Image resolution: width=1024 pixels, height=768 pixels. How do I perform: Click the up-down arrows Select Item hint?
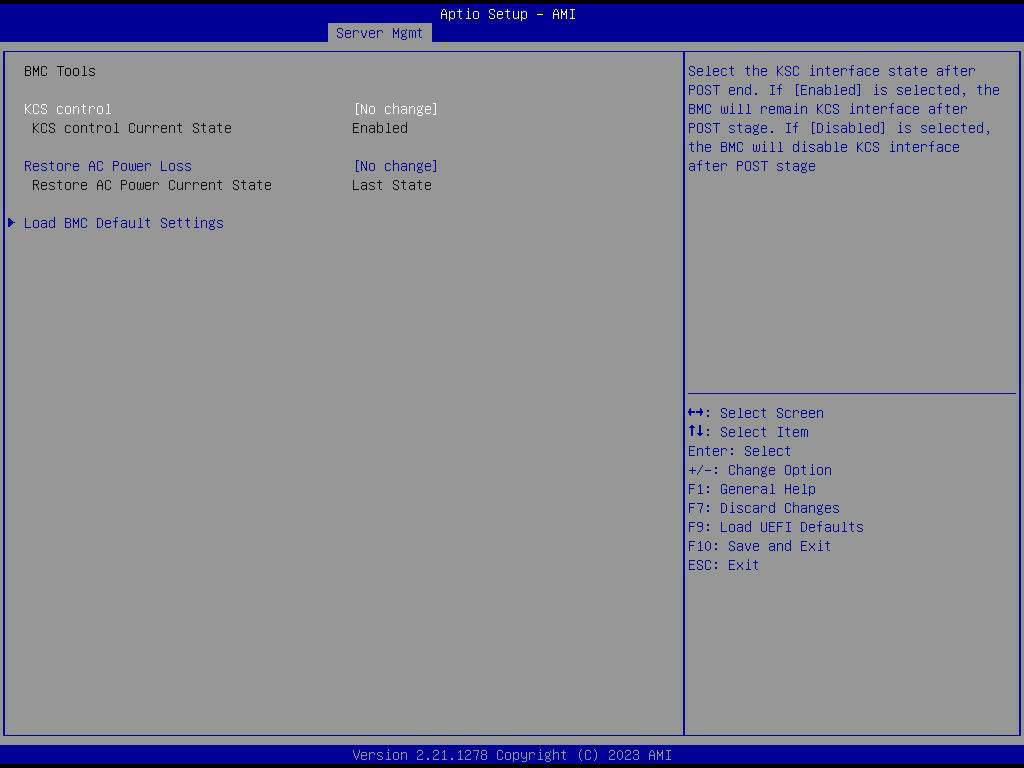[747, 432]
